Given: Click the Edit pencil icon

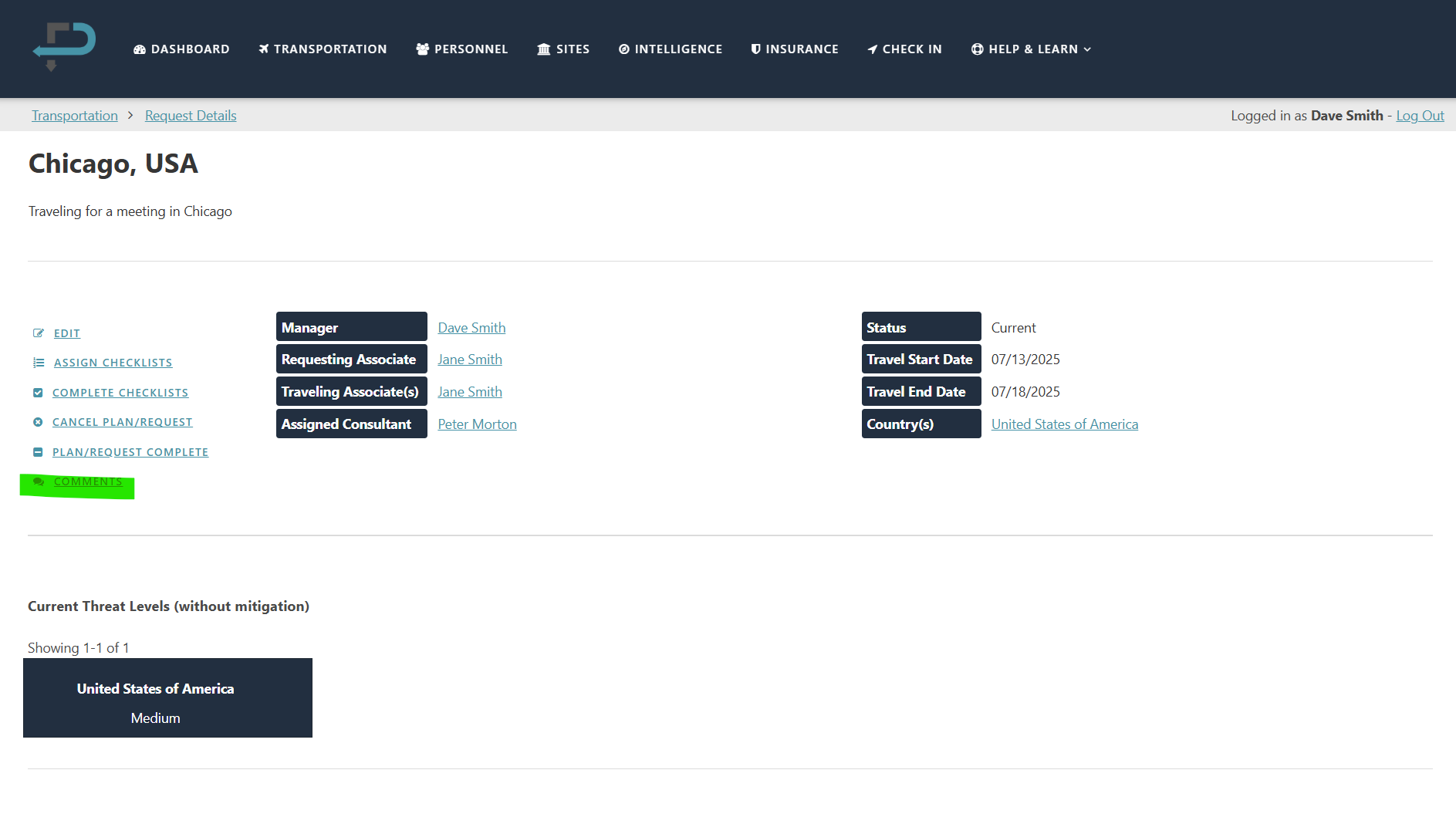Looking at the screenshot, I should (39, 333).
